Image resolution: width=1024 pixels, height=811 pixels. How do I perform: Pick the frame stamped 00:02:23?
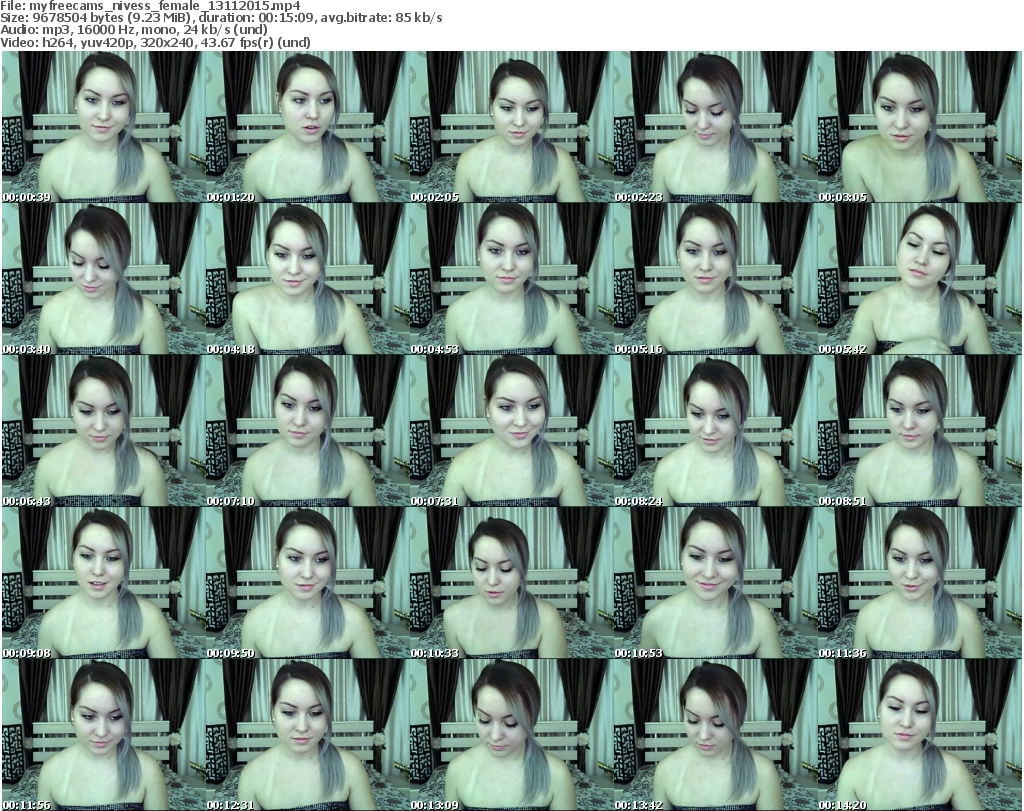pos(716,127)
